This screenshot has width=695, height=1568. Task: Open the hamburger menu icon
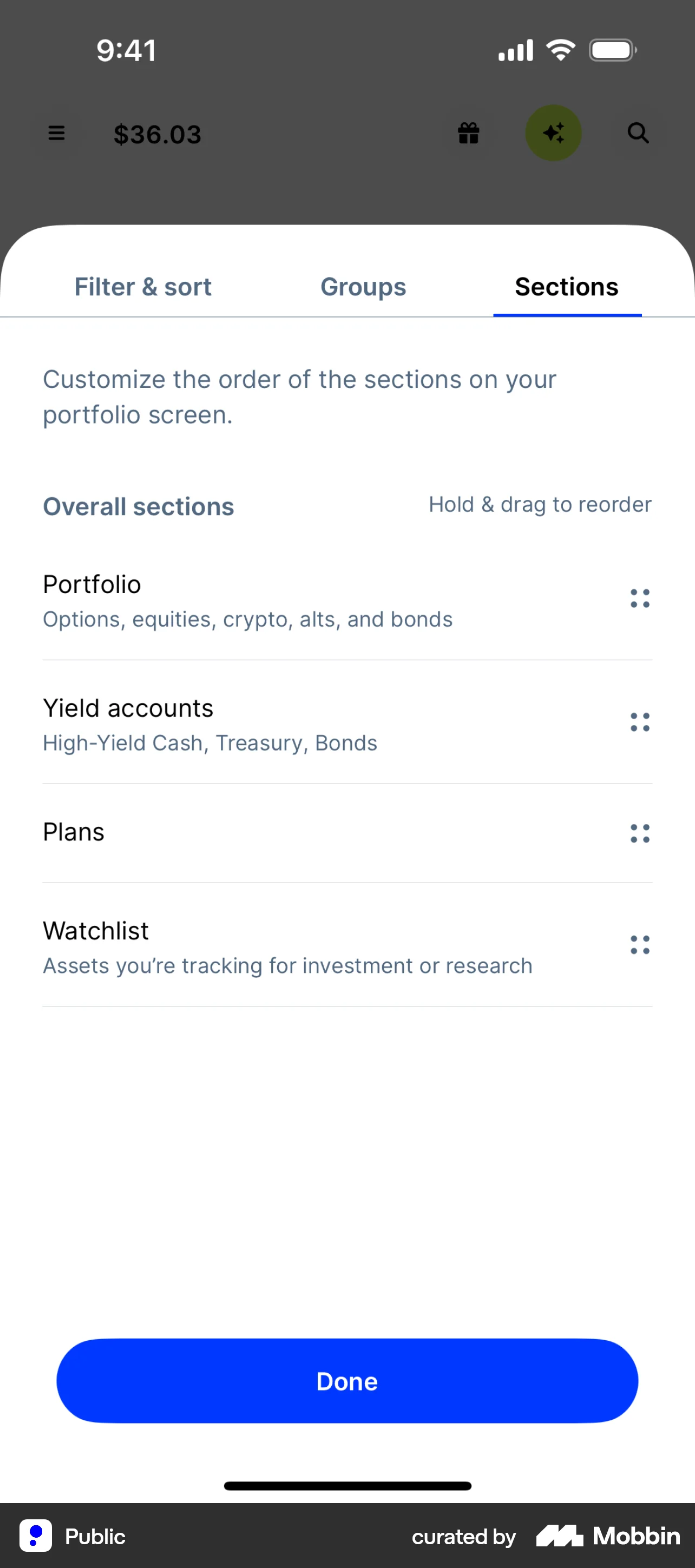pos(57,133)
